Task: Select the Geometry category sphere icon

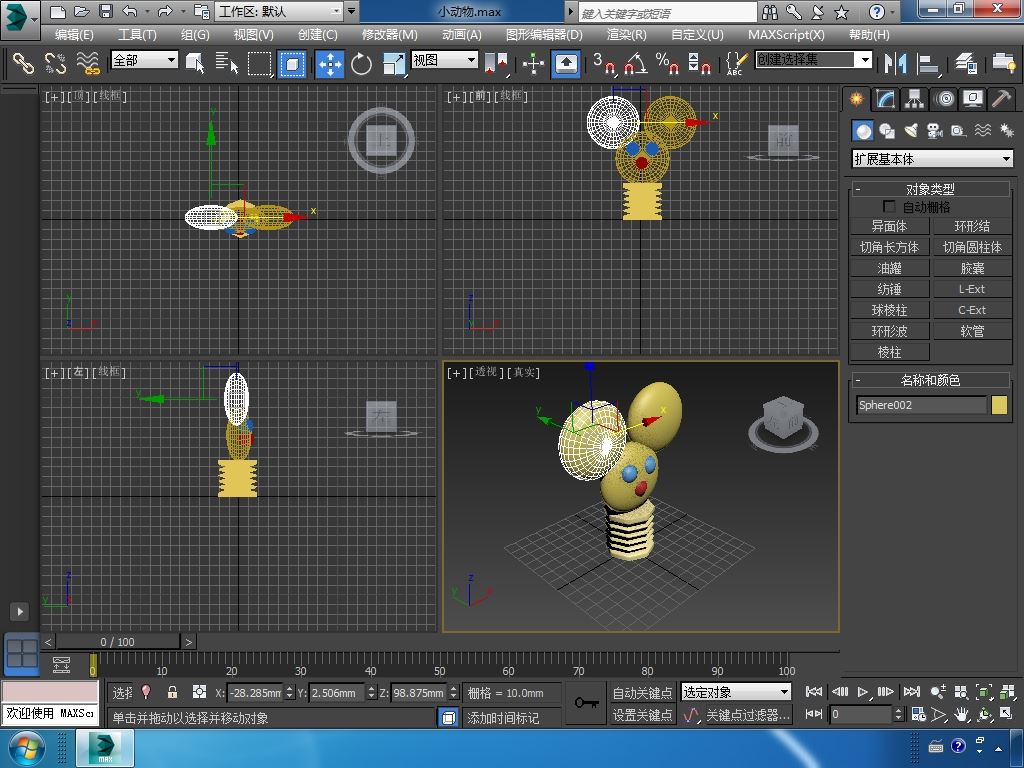Action: coord(863,131)
